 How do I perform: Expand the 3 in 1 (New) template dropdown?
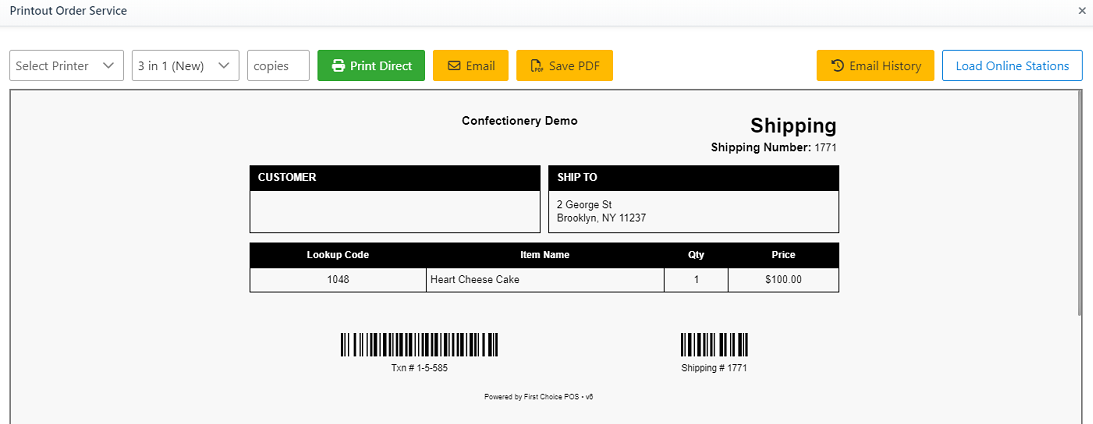[185, 66]
